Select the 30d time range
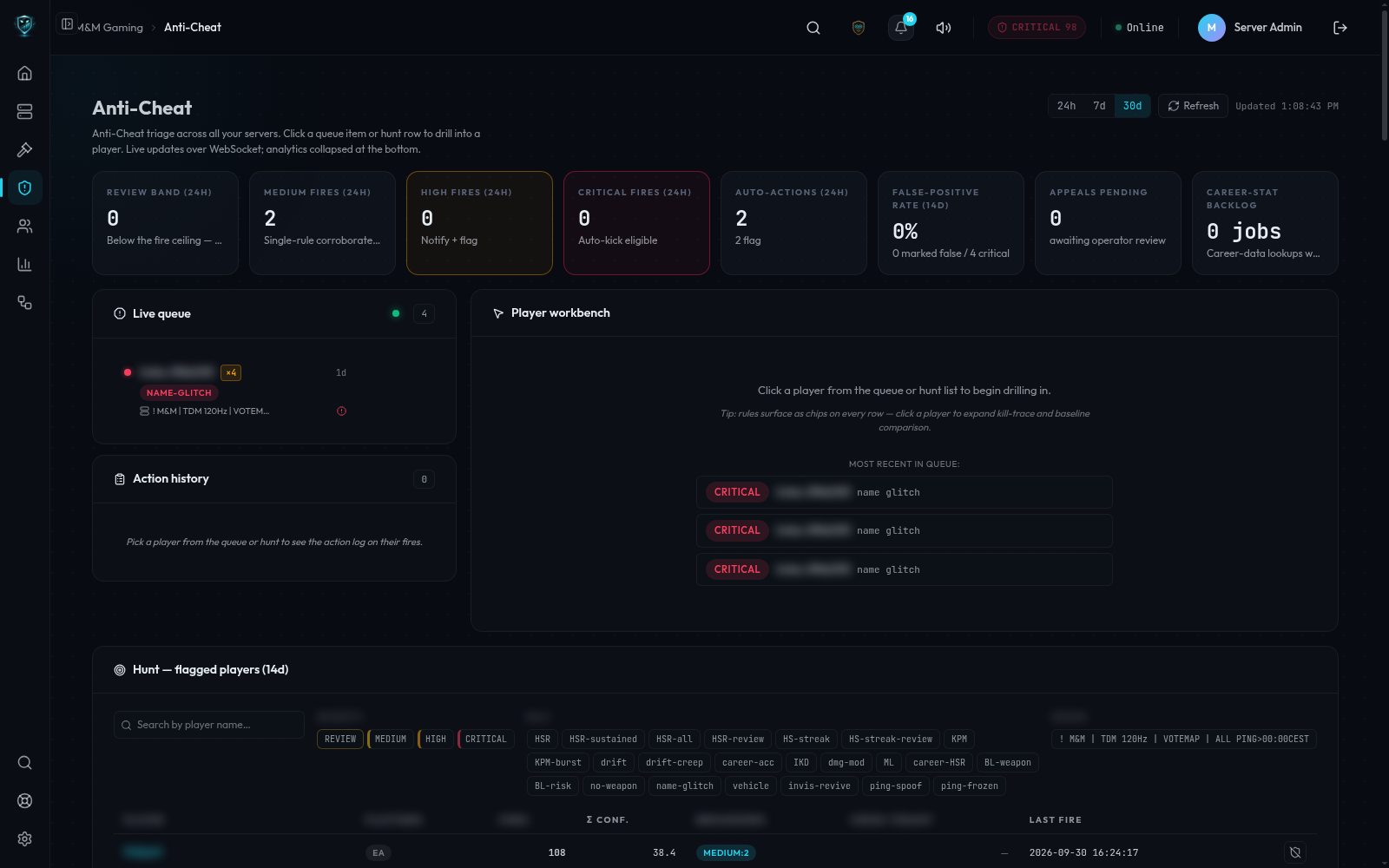The height and width of the screenshot is (868, 1389). (1132, 106)
